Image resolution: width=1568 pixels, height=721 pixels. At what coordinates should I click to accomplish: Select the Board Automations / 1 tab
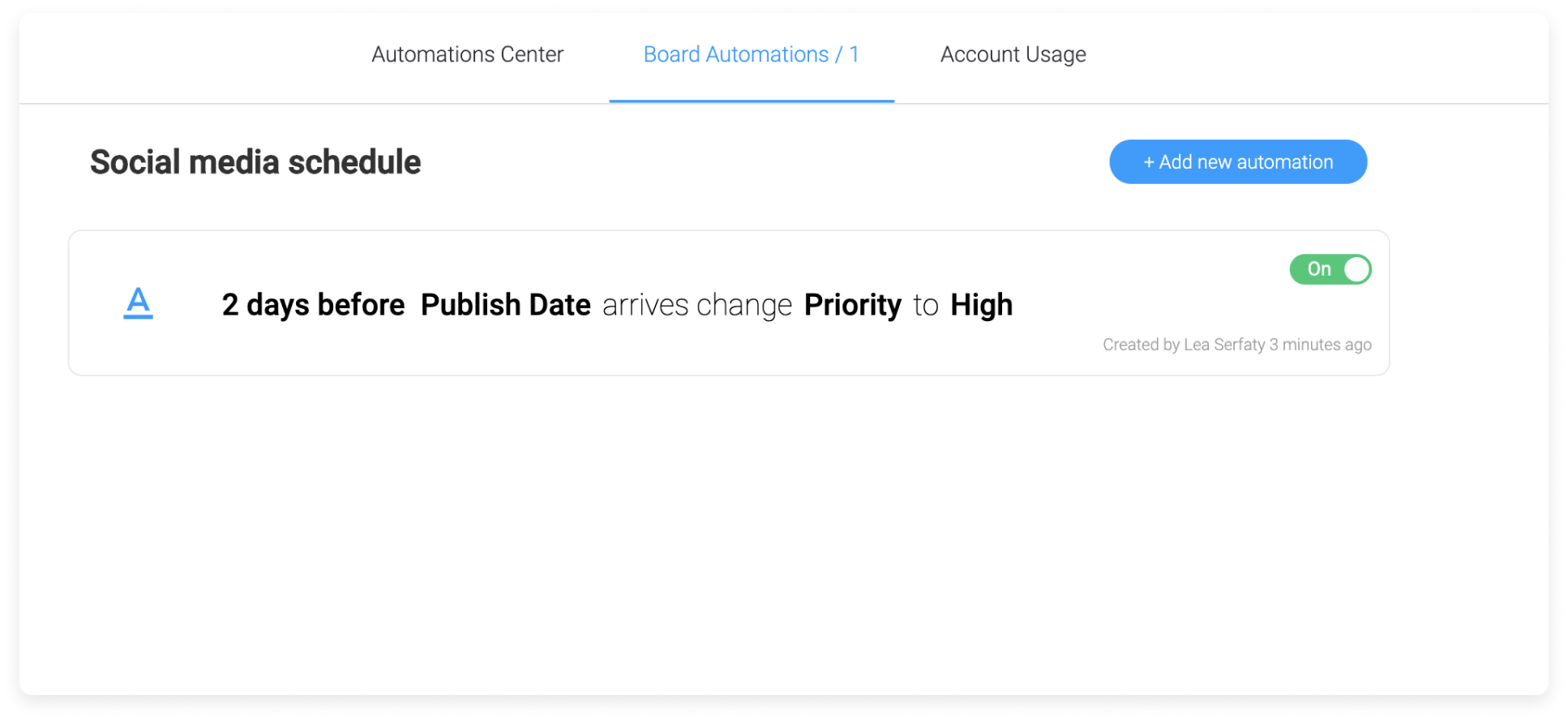[751, 54]
